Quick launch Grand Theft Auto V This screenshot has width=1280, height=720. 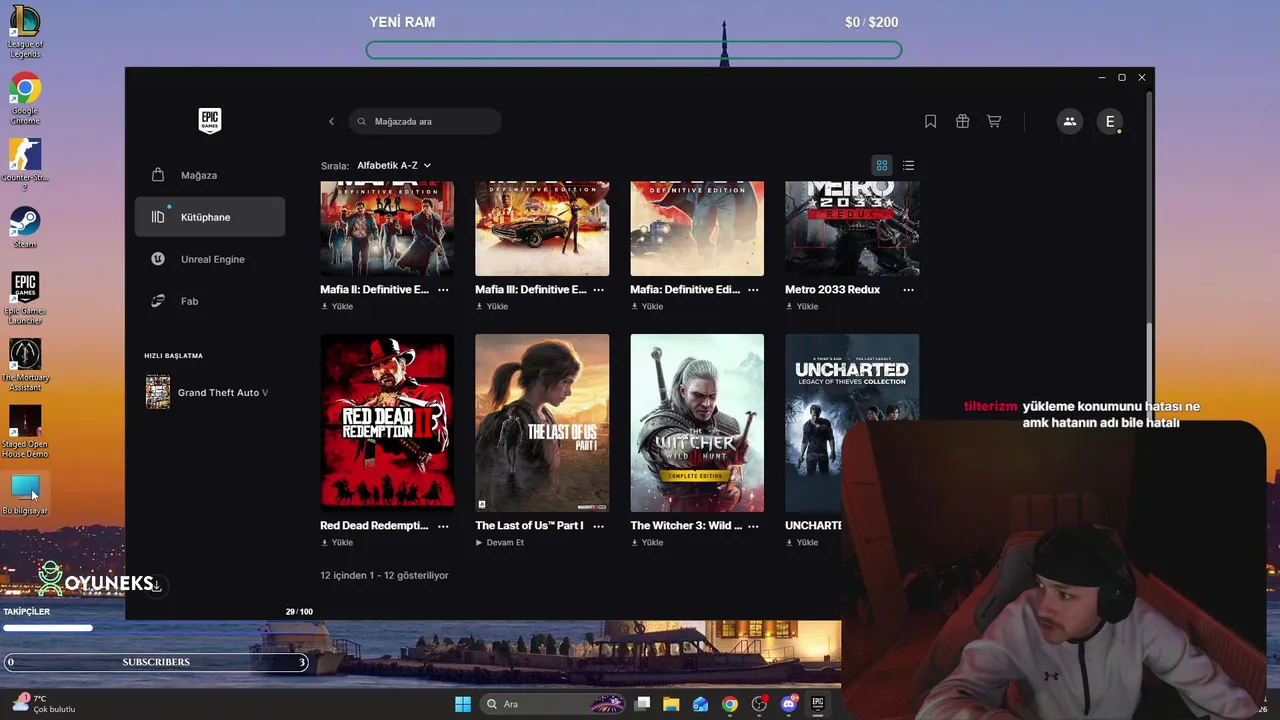pyautogui.click(x=208, y=392)
